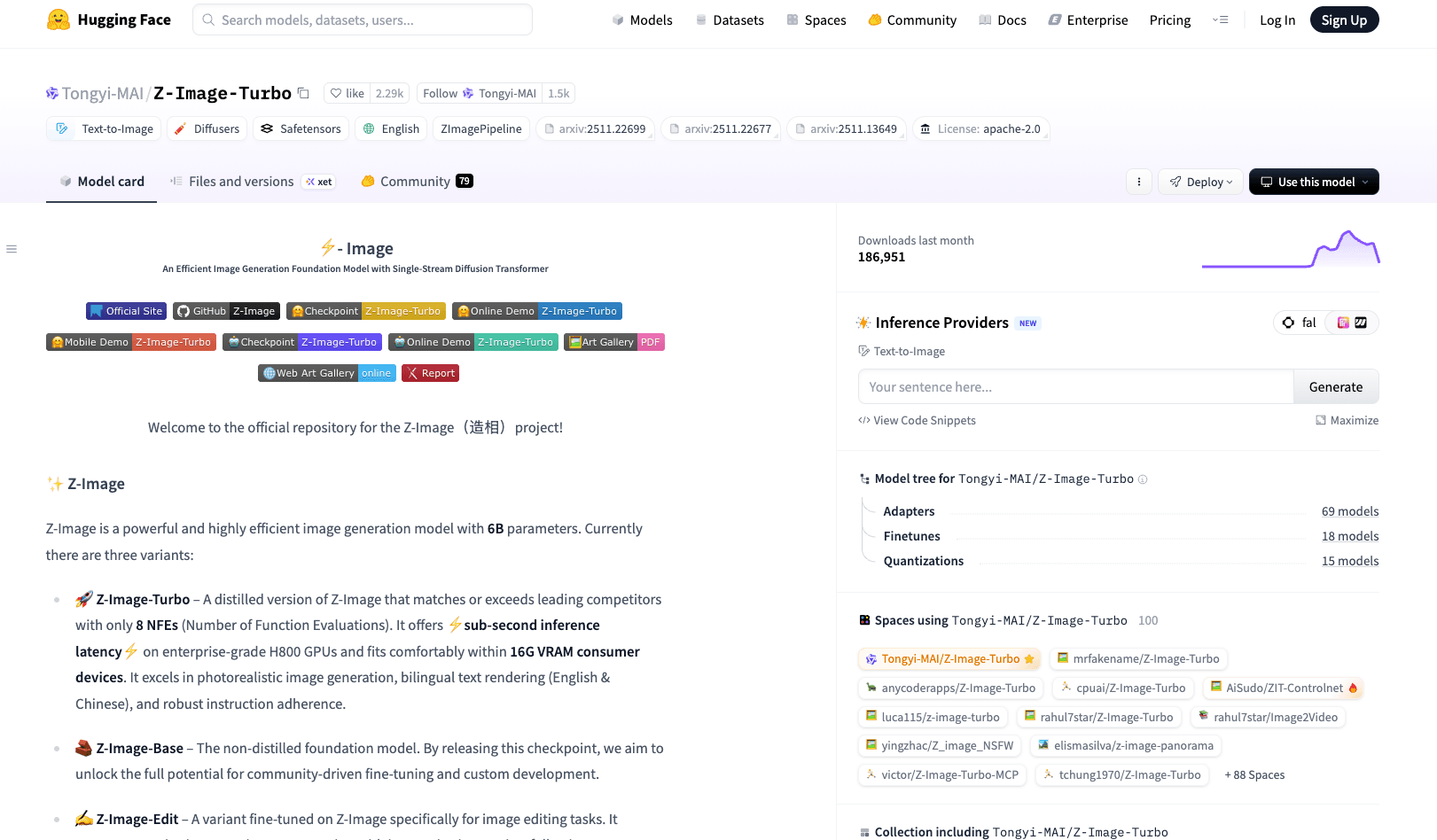The height and width of the screenshot is (840, 1437).
Task: Click the heart like icon
Action: tap(336, 93)
